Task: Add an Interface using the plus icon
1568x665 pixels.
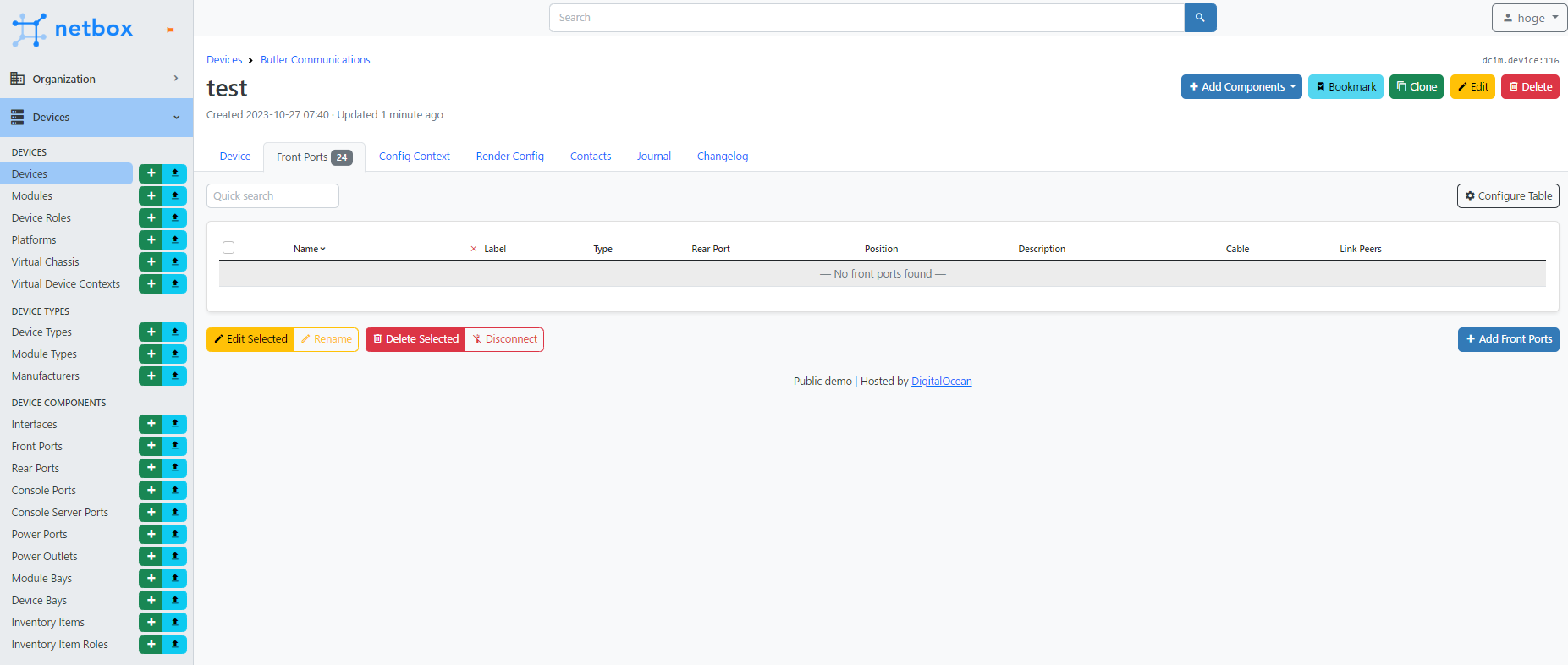Action: tap(151, 424)
